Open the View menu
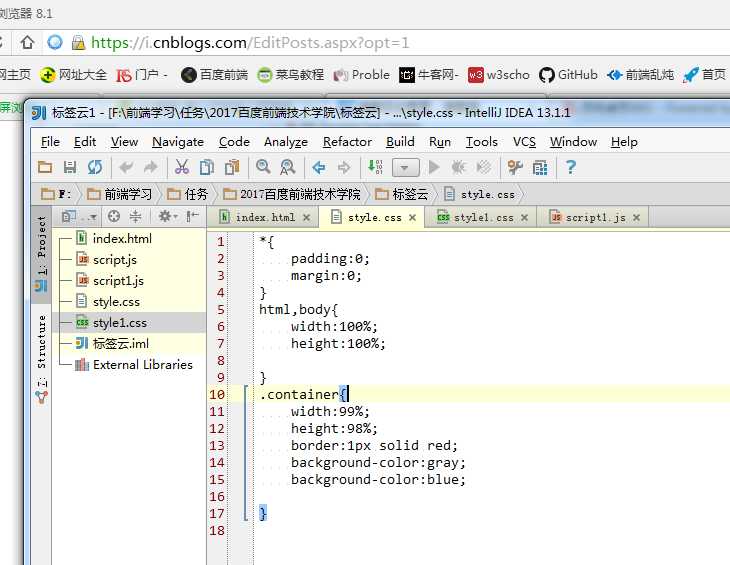730x565 pixels. [124, 142]
